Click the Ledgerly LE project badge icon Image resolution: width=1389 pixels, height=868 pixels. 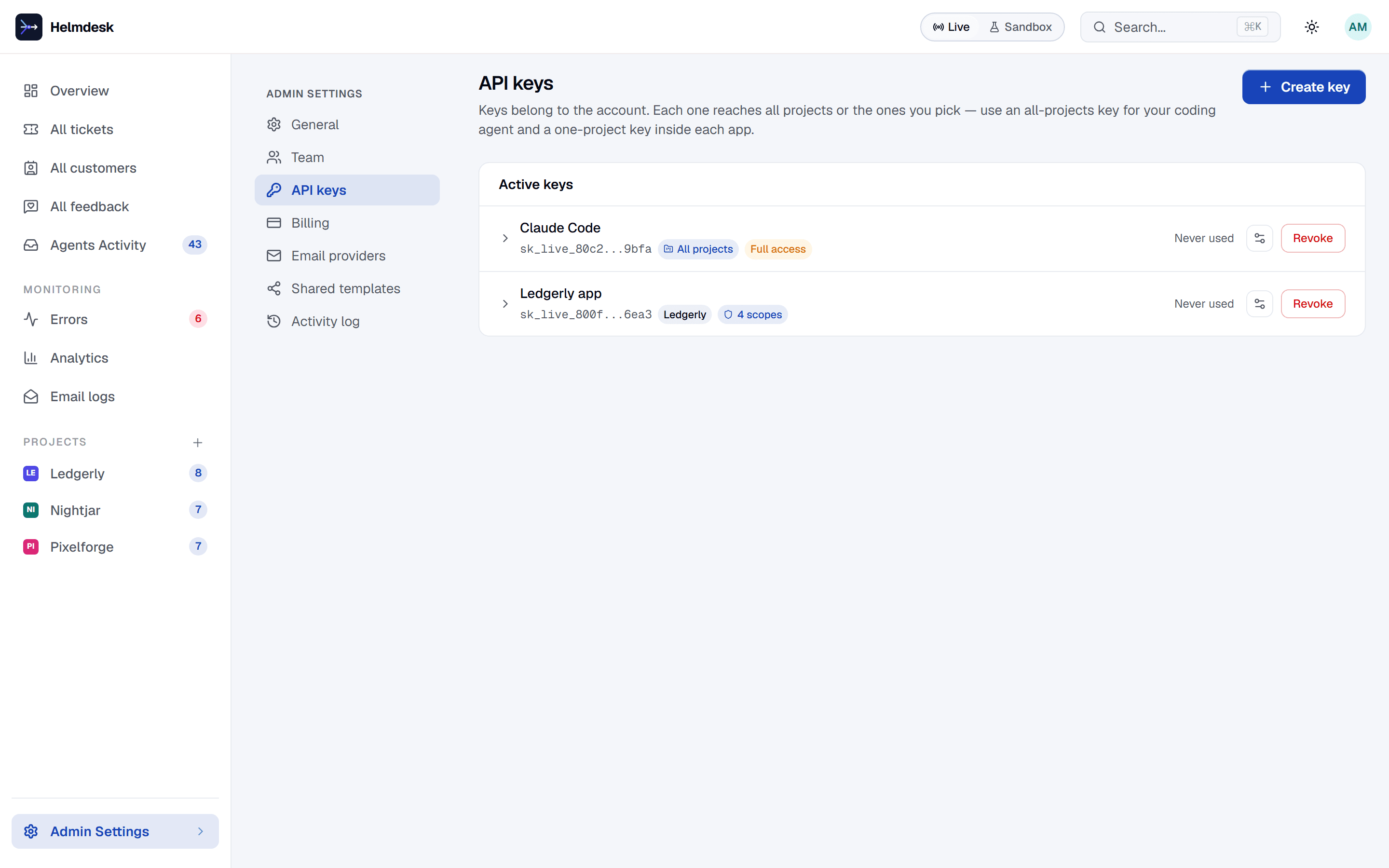pyautogui.click(x=31, y=473)
